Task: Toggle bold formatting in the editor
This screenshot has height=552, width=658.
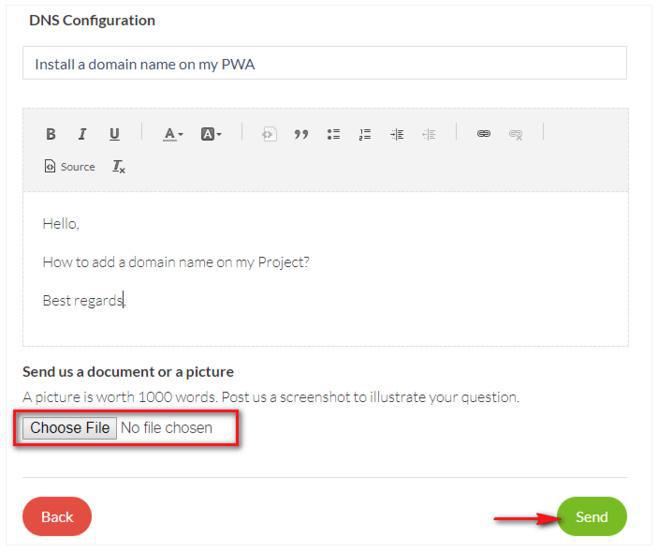Action: coord(51,134)
